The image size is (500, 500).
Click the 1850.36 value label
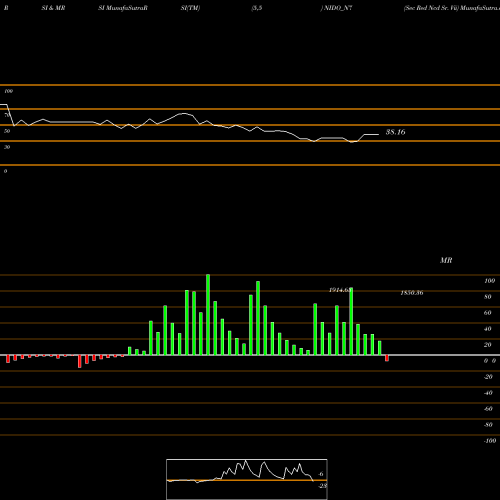point(412,293)
